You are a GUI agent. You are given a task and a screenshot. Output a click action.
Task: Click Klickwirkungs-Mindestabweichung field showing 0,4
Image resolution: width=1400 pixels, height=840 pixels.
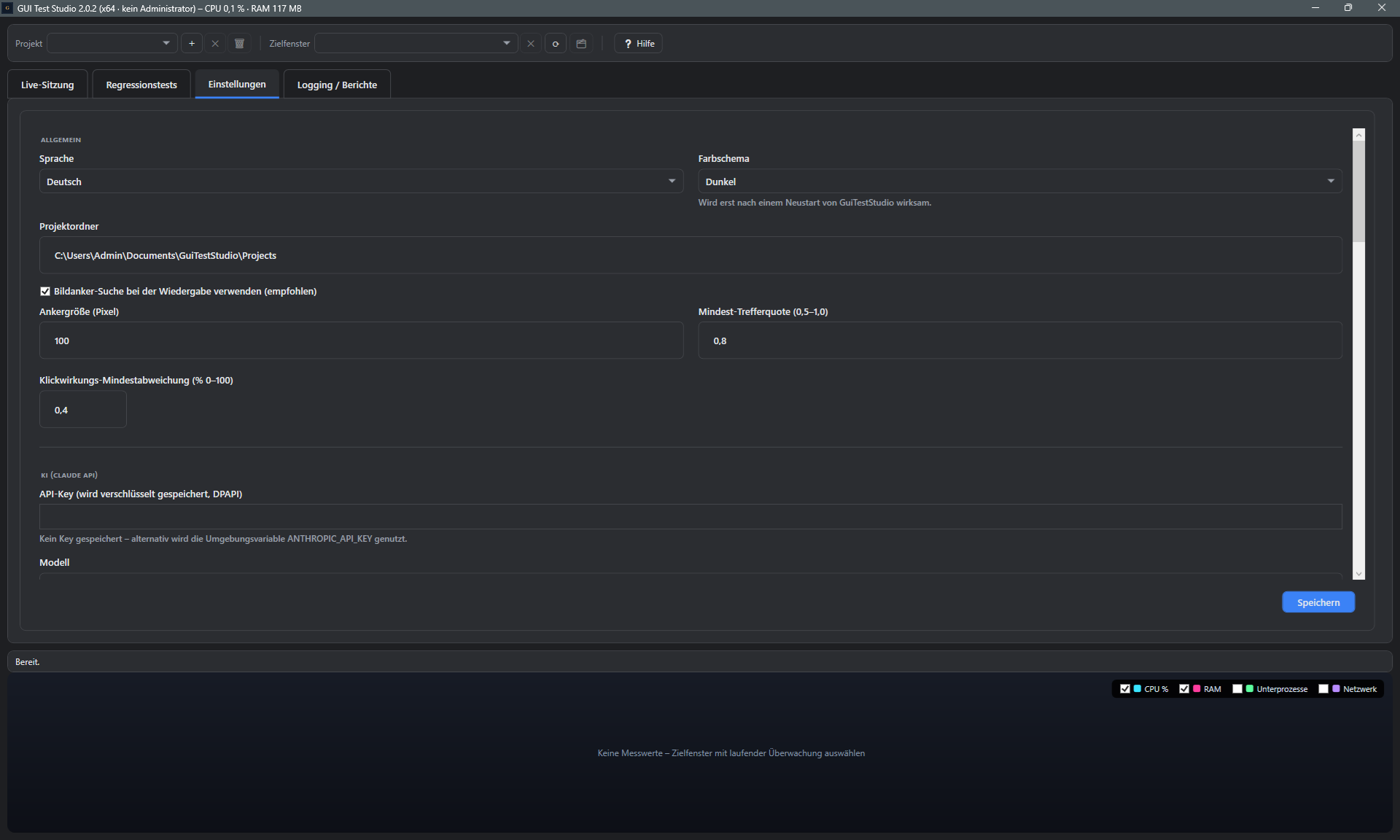coord(83,410)
